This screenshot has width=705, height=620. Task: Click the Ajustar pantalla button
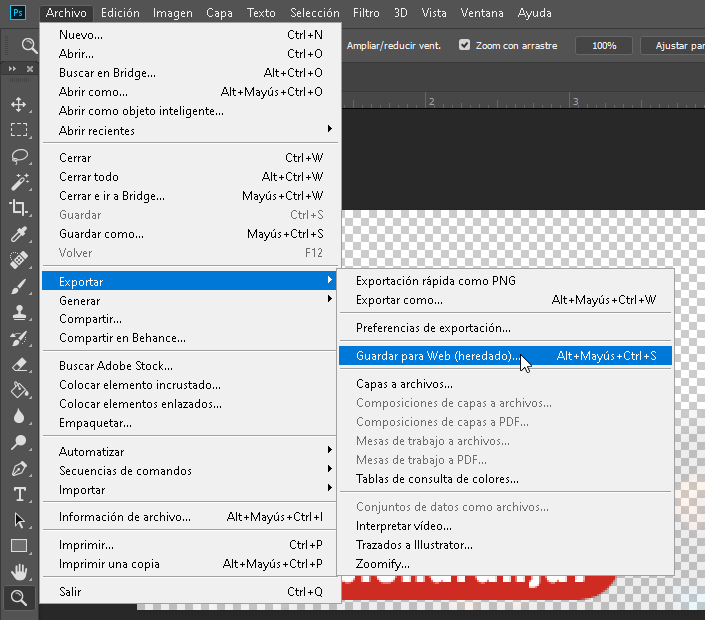(673, 45)
